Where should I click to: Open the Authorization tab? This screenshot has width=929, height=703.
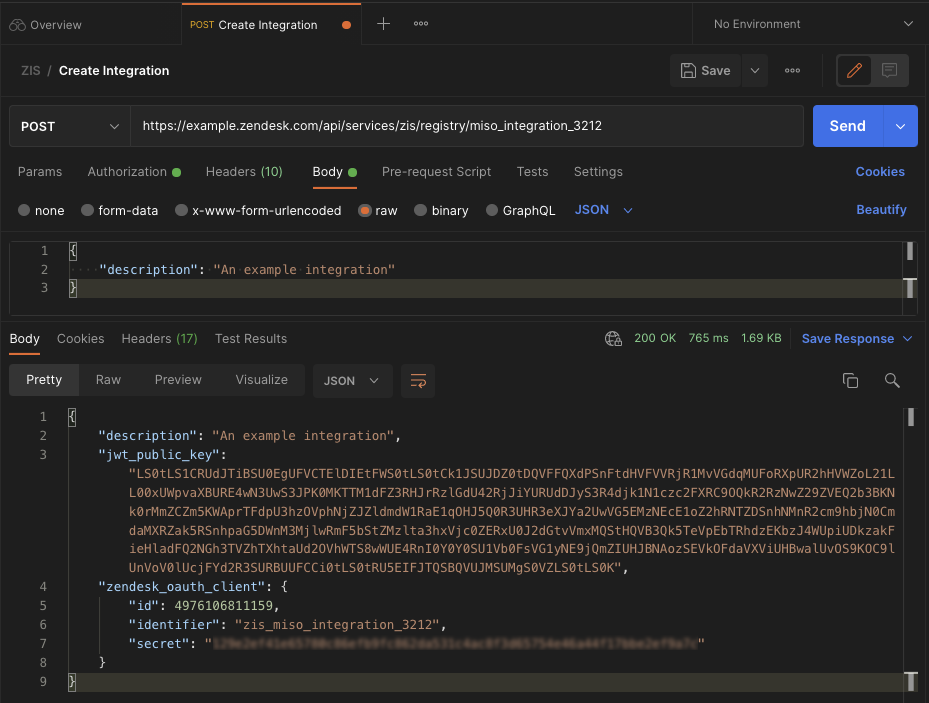pos(134,172)
